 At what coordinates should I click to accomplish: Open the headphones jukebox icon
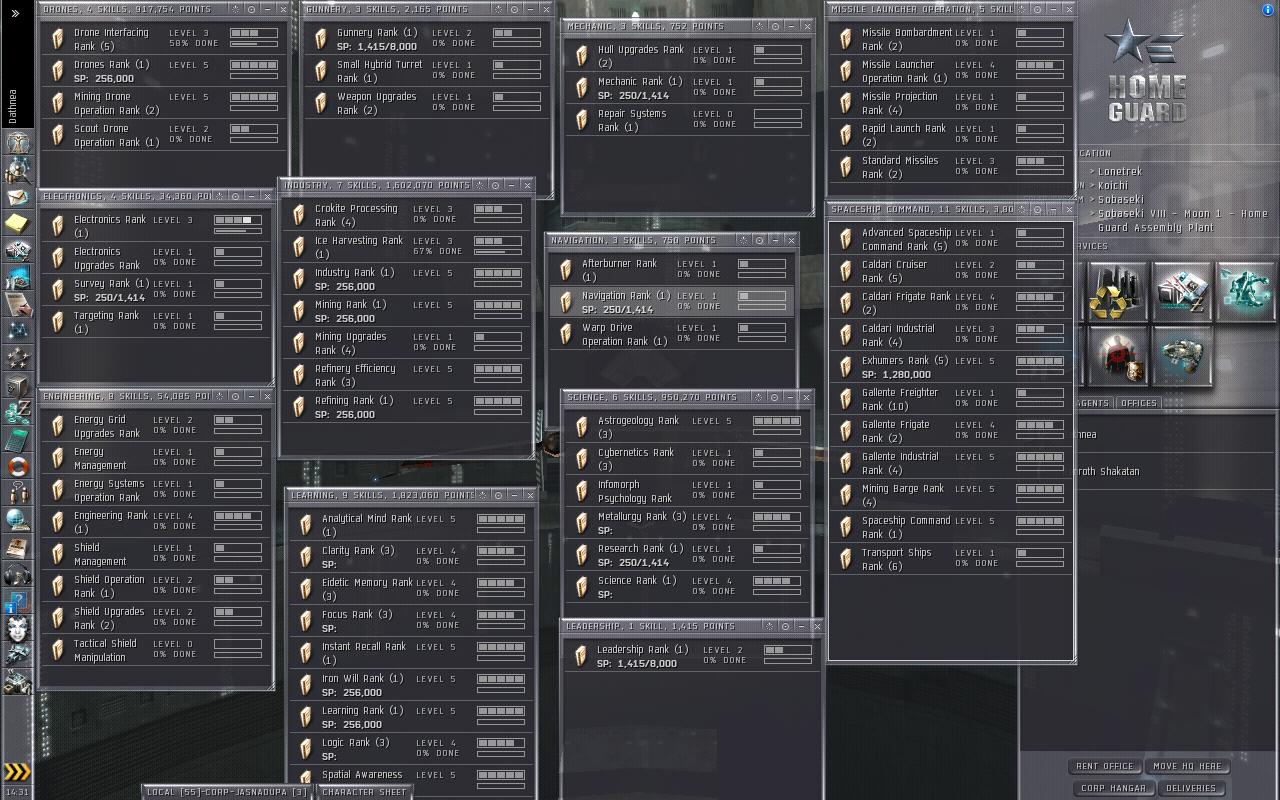pyautogui.click(x=17, y=574)
